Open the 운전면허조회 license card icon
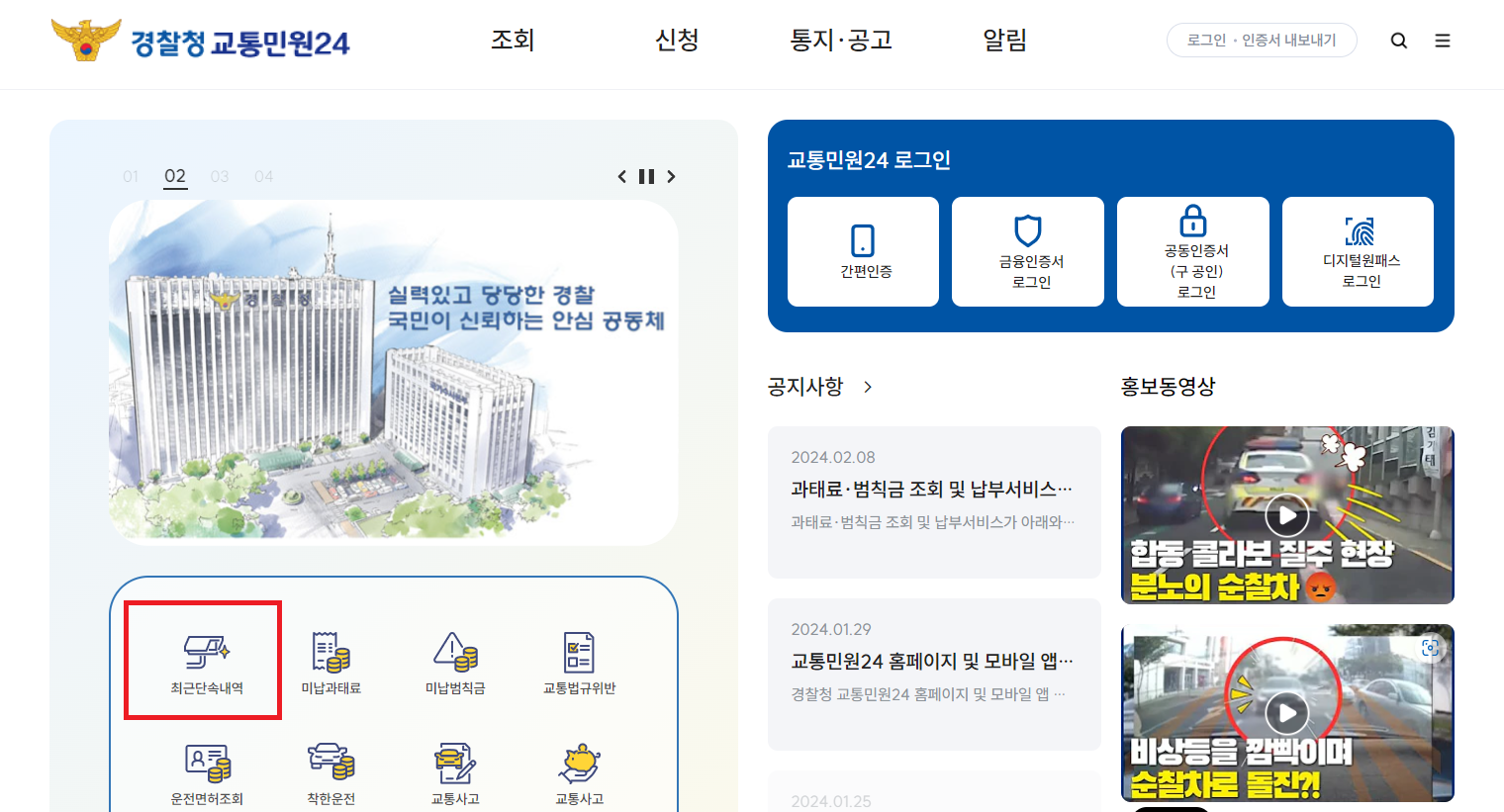 [208, 763]
